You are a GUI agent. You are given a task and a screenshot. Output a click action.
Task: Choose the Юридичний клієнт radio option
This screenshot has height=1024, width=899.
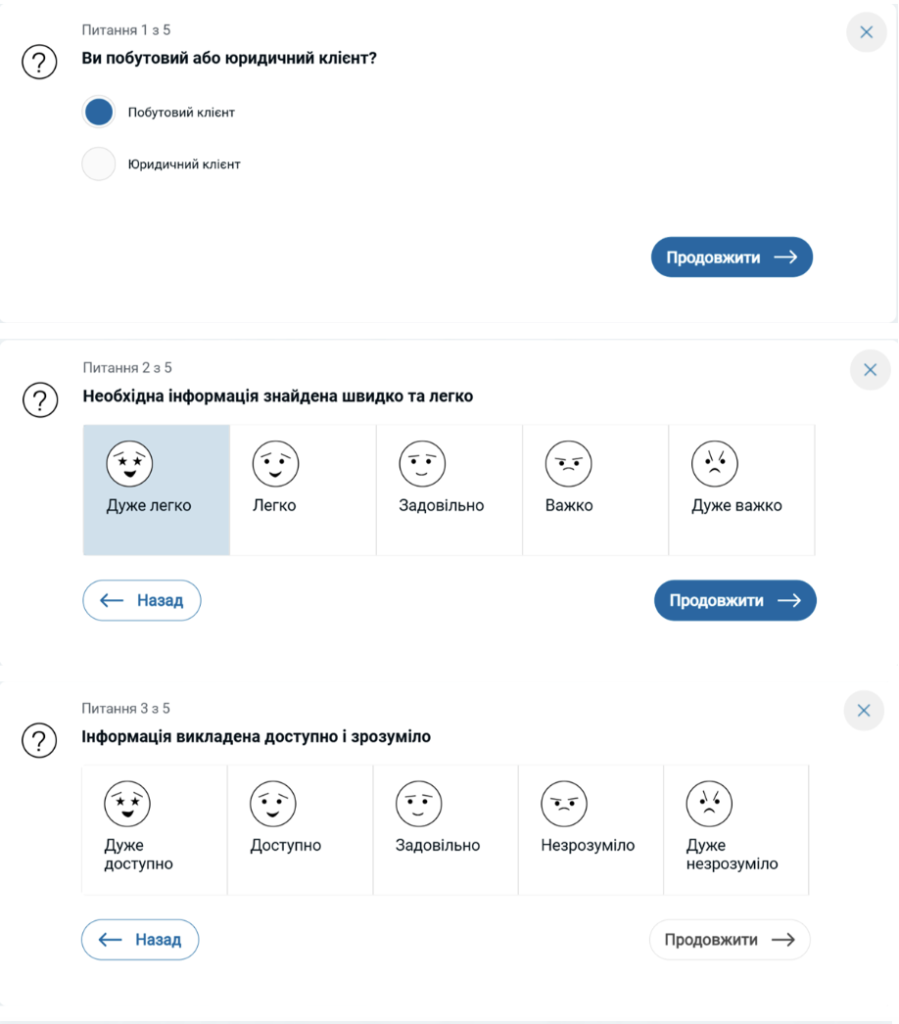99,164
